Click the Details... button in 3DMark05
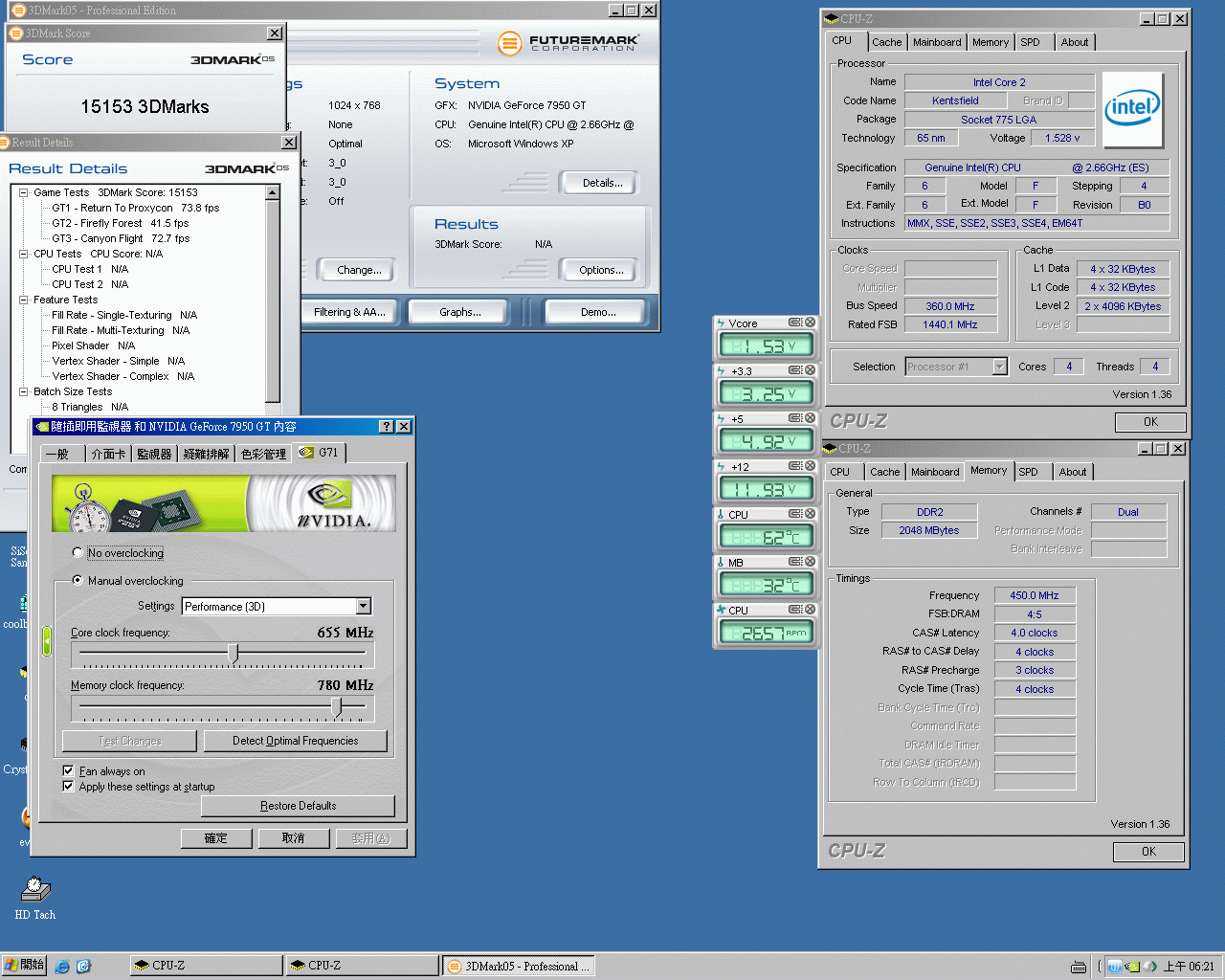Viewport: 1225px width, 980px height. [x=602, y=183]
